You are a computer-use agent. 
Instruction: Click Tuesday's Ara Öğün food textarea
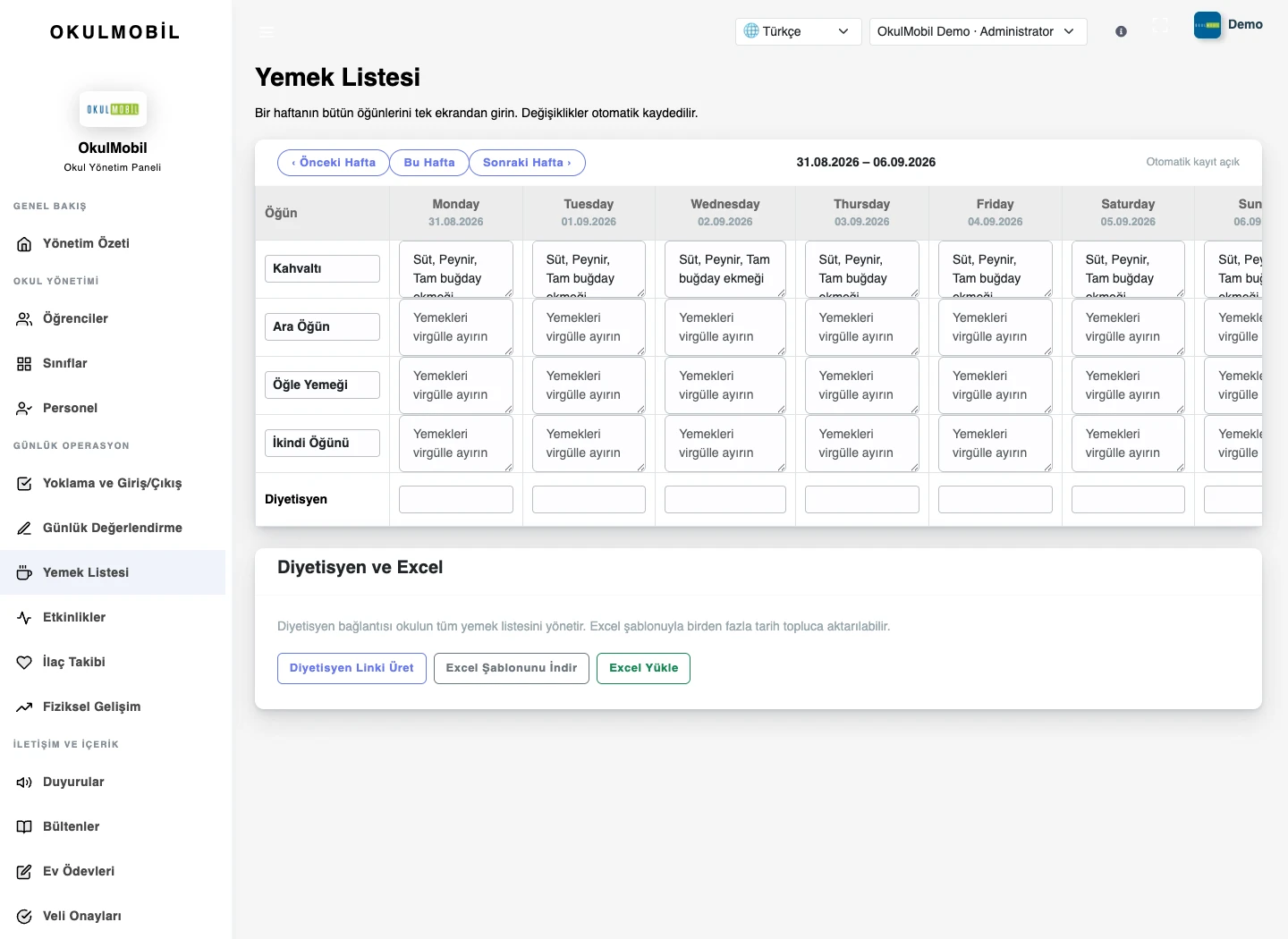[589, 327]
